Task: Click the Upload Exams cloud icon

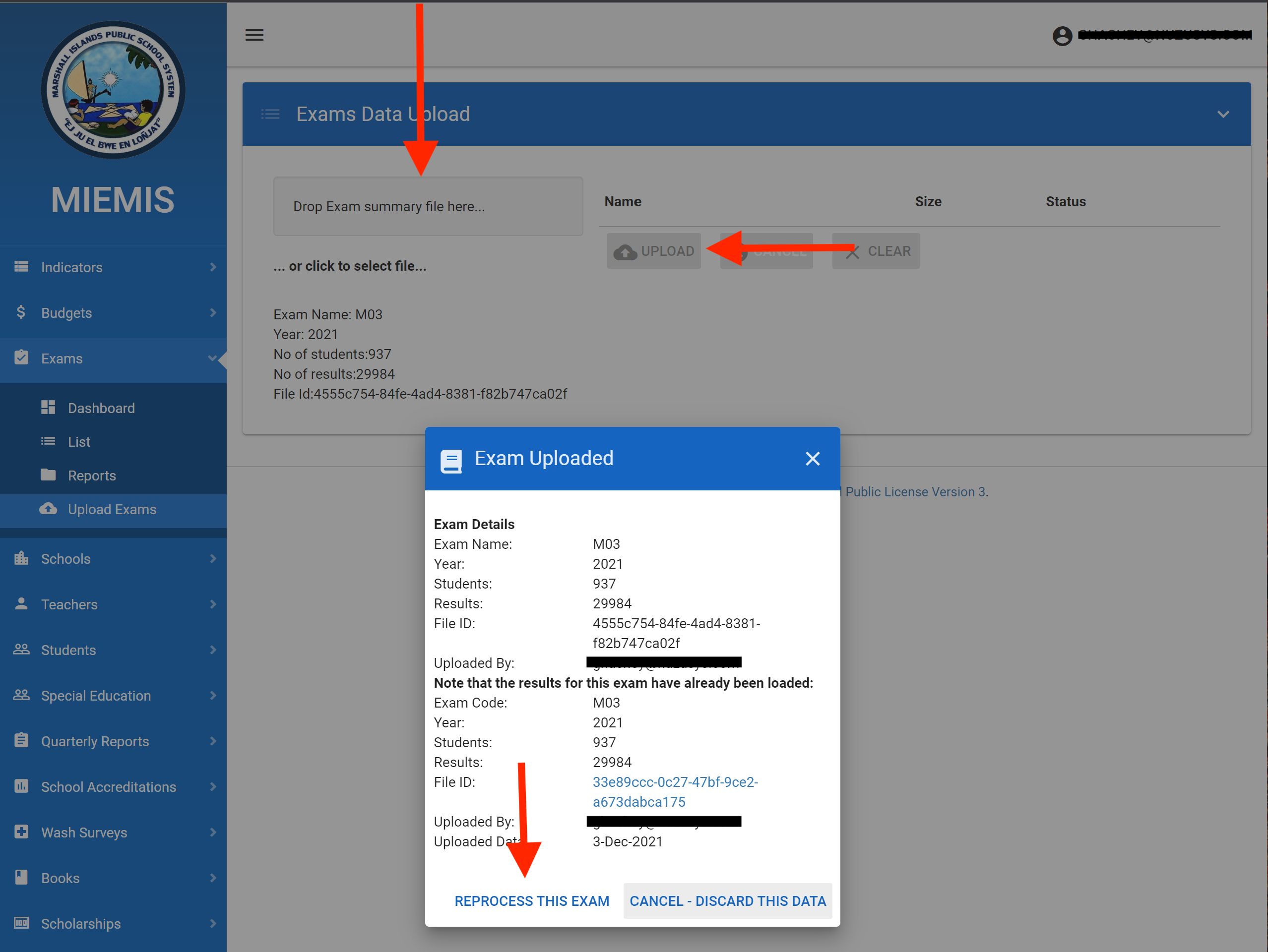Action: (x=48, y=509)
